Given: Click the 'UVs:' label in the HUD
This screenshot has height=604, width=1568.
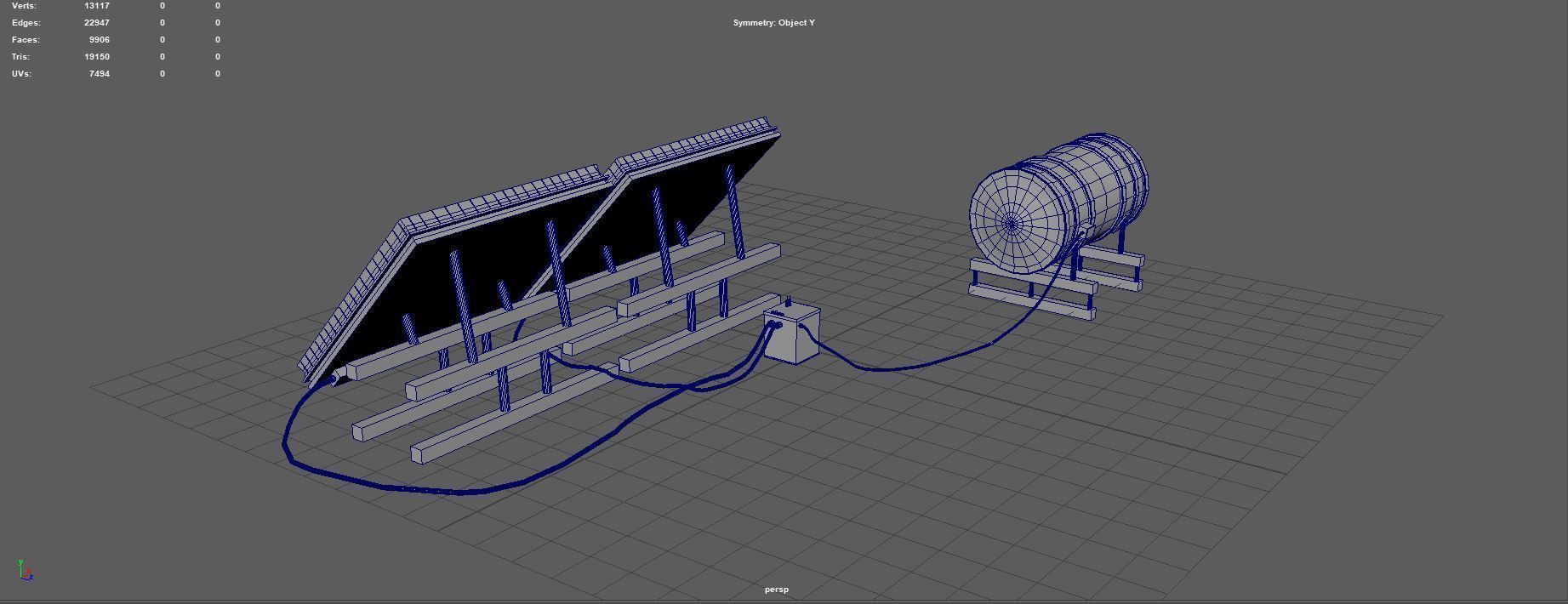Looking at the screenshot, I should (21, 74).
